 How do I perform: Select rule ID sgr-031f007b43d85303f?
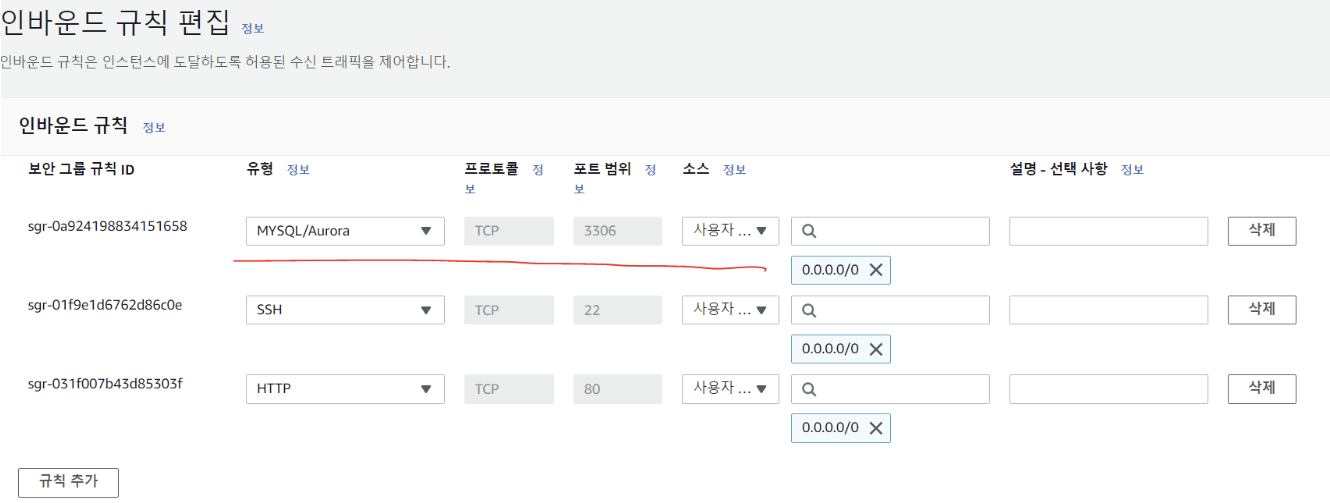click(105, 384)
